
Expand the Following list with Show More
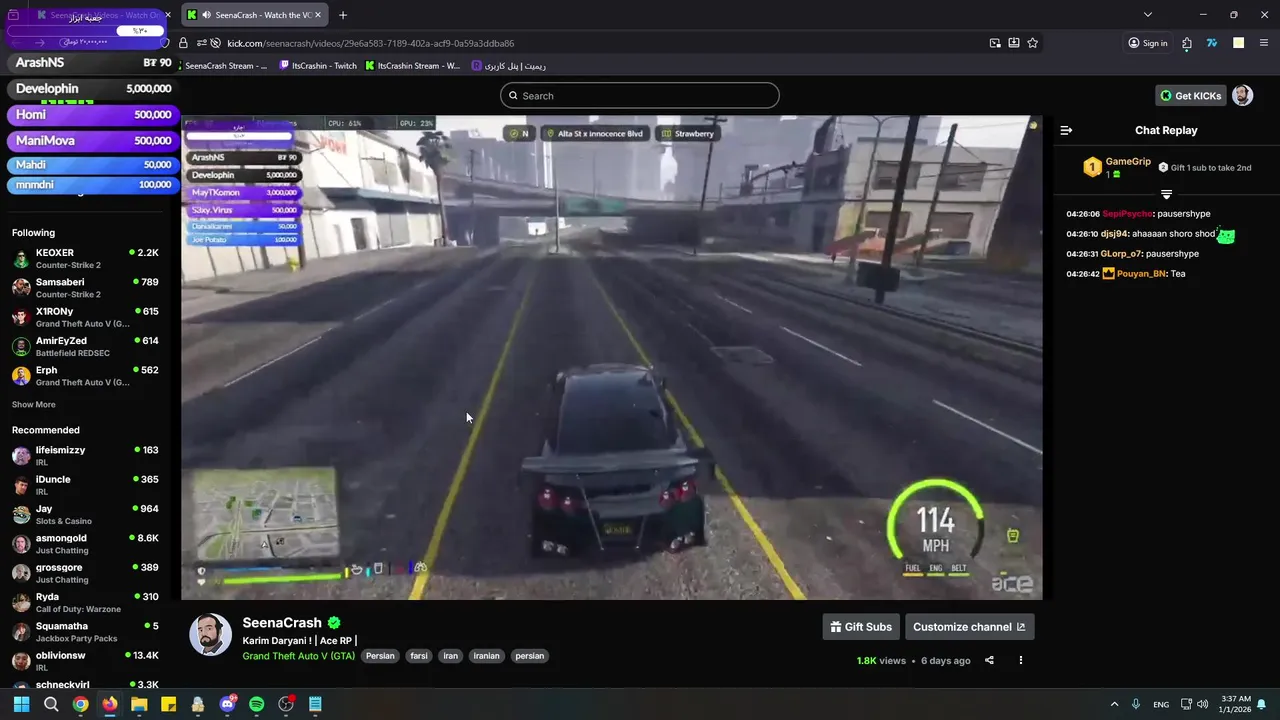coord(34,405)
